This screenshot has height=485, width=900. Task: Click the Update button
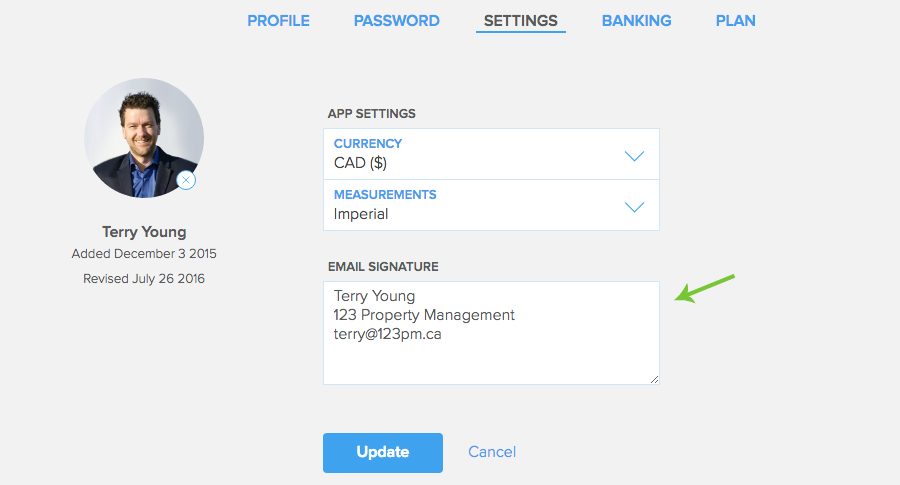tap(383, 453)
